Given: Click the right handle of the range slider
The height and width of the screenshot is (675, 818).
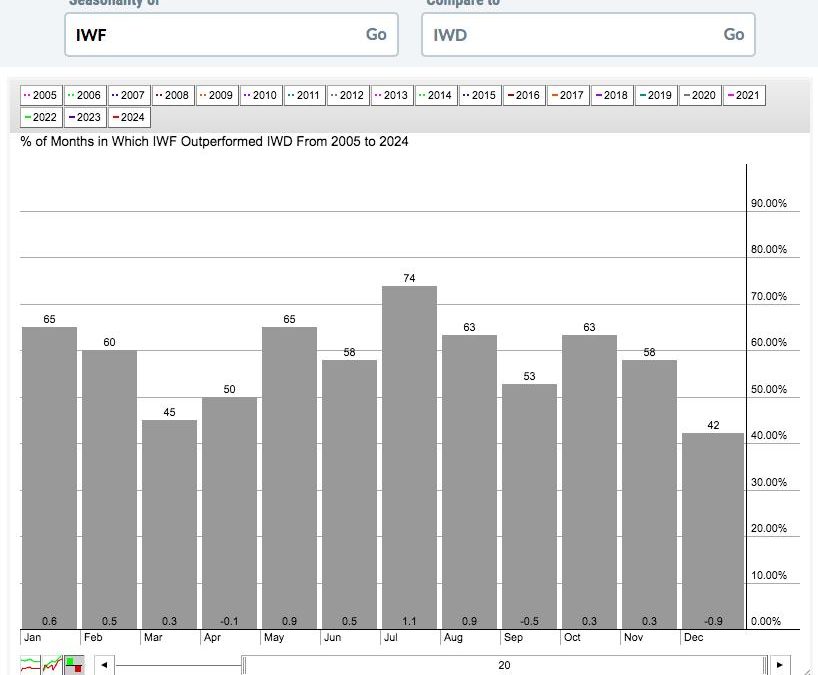Looking at the screenshot, I should (765, 665).
